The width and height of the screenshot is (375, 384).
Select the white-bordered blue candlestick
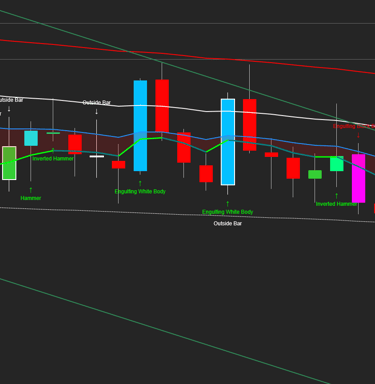228,142
